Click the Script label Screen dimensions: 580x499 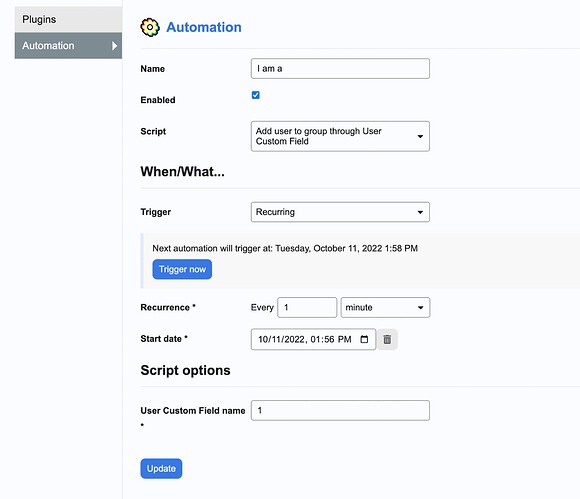153,132
